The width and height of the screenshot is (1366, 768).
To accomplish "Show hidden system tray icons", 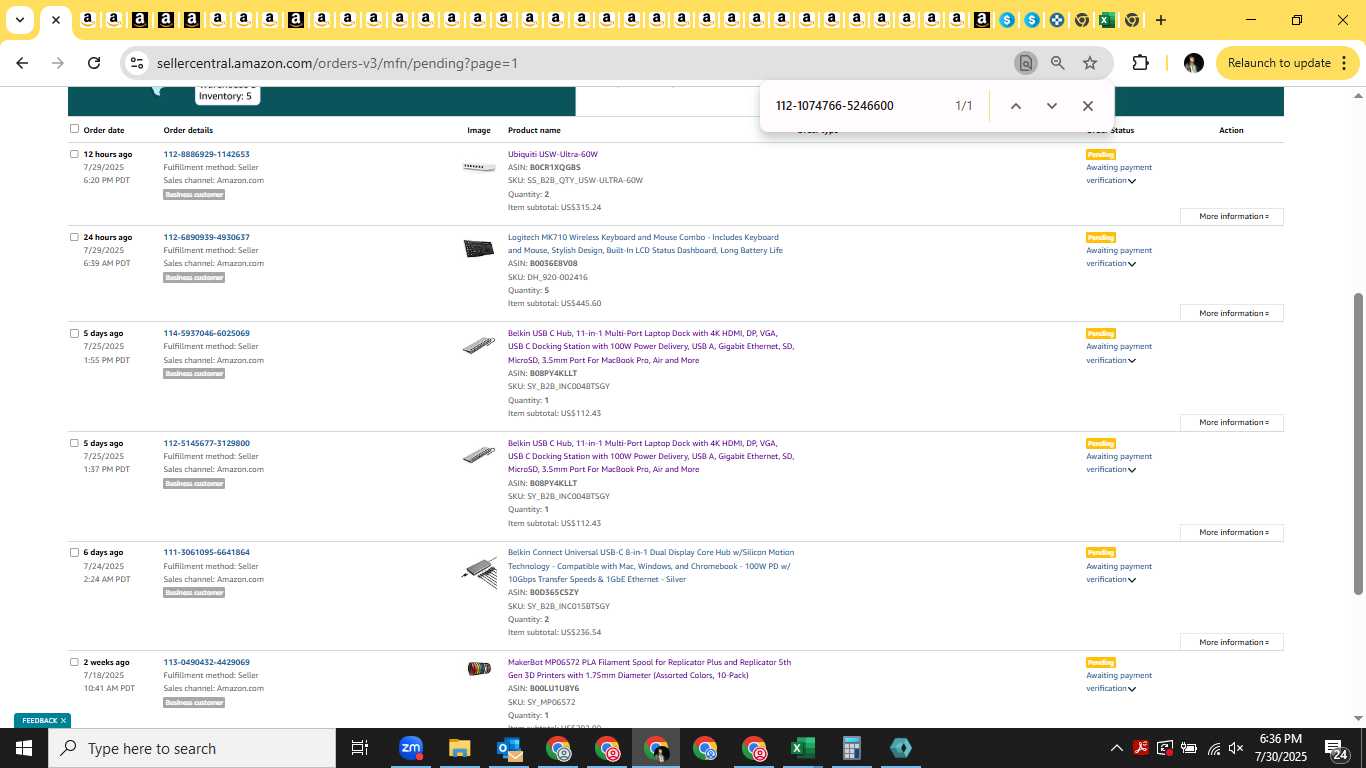I will pos(1116,748).
